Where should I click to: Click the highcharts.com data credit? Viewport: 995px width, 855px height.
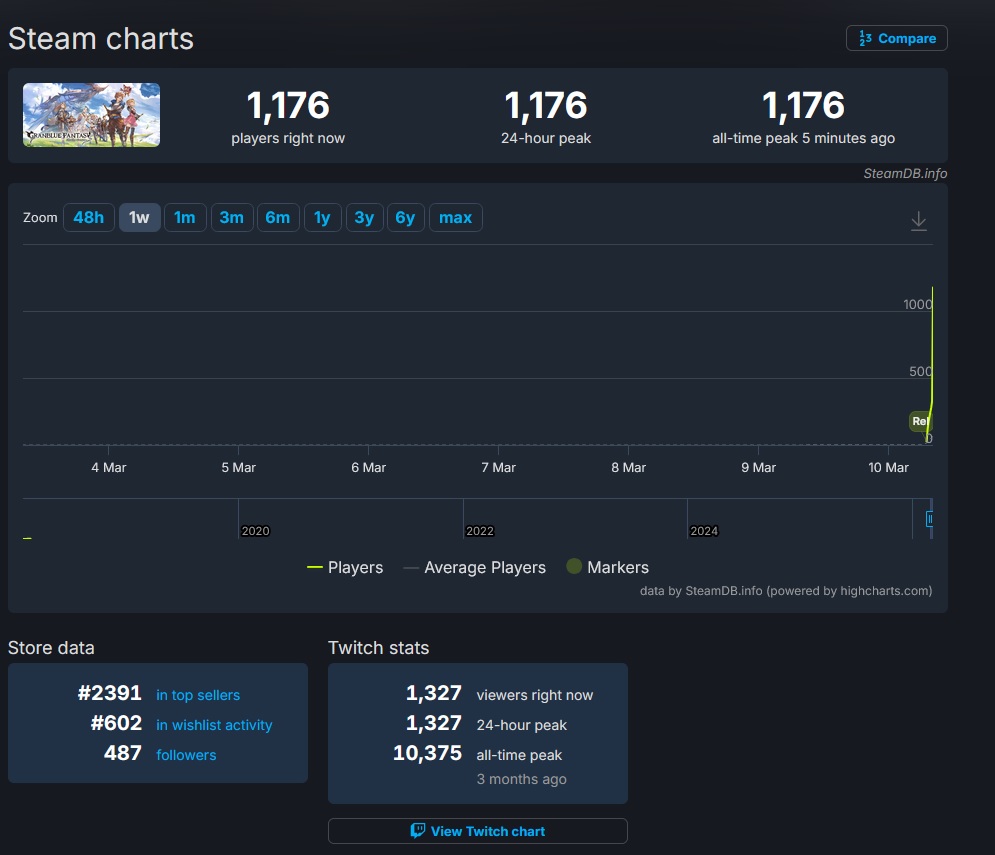pos(786,591)
